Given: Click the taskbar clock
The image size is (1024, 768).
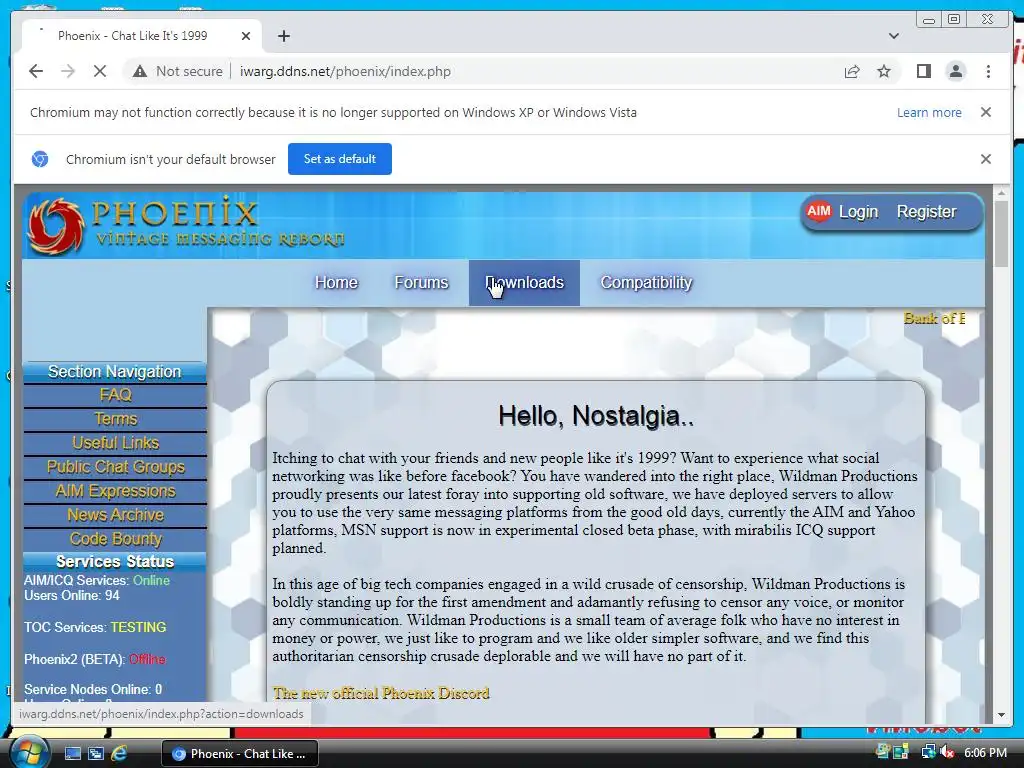Looking at the screenshot, I should click(x=985, y=753).
